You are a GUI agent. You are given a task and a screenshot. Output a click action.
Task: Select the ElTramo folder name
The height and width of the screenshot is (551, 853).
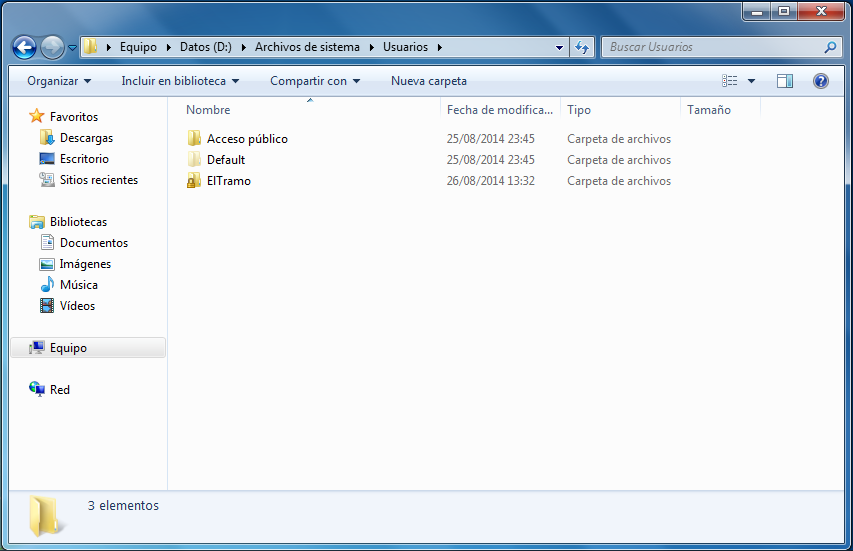(x=228, y=181)
